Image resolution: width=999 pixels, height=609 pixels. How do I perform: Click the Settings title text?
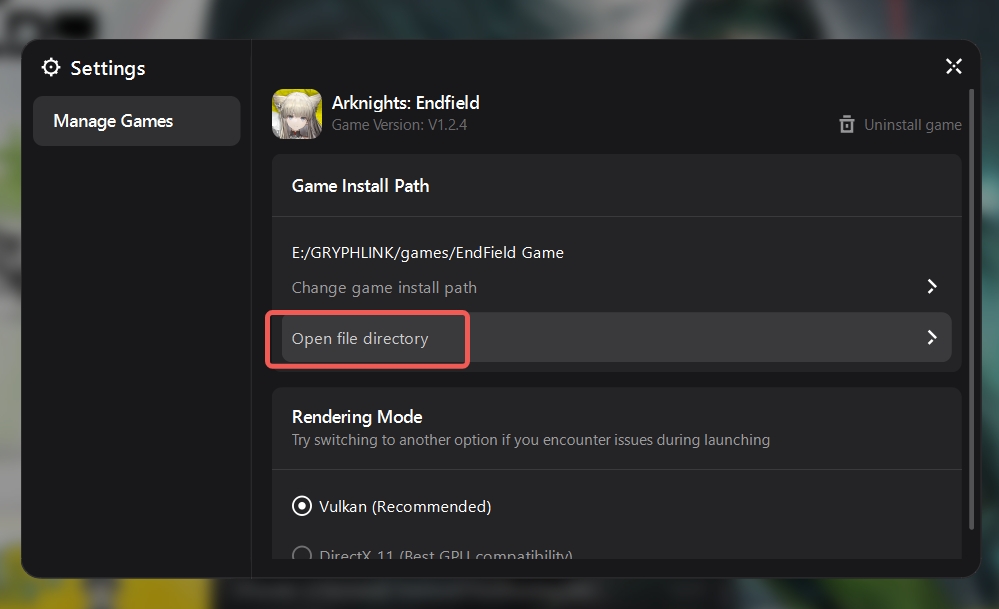coord(108,68)
